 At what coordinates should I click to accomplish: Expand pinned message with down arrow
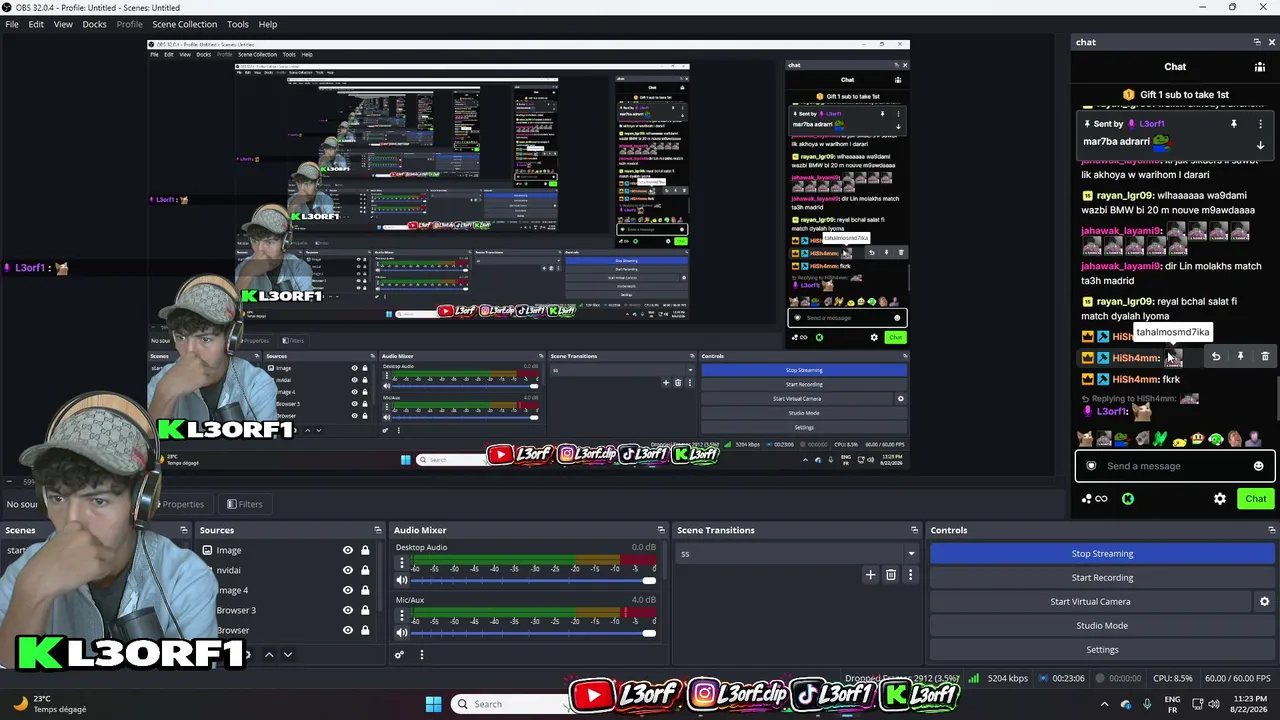pyautogui.click(x=1260, y=145)
